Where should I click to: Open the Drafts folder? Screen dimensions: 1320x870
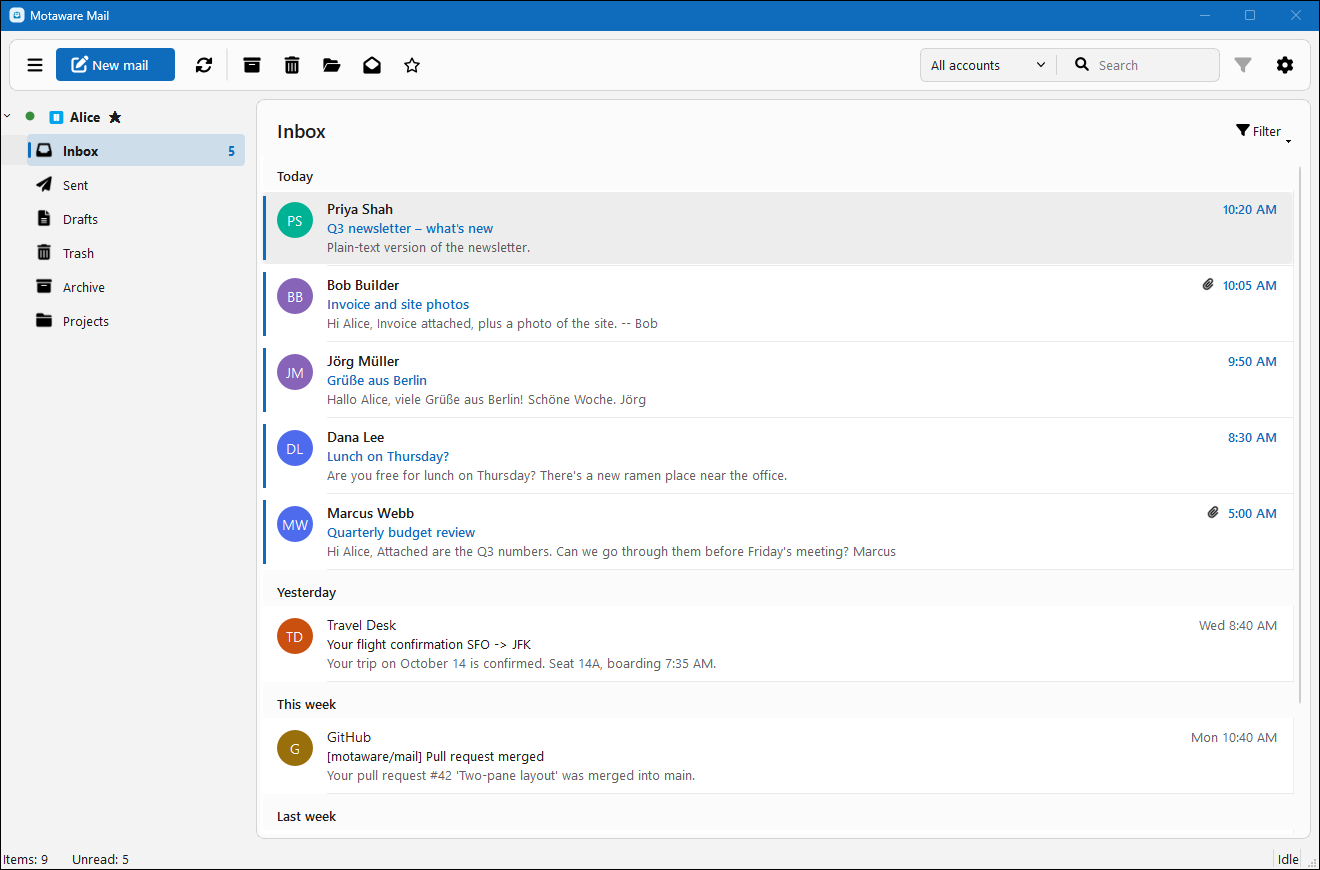pyautogui.click(x=136, y=219)
